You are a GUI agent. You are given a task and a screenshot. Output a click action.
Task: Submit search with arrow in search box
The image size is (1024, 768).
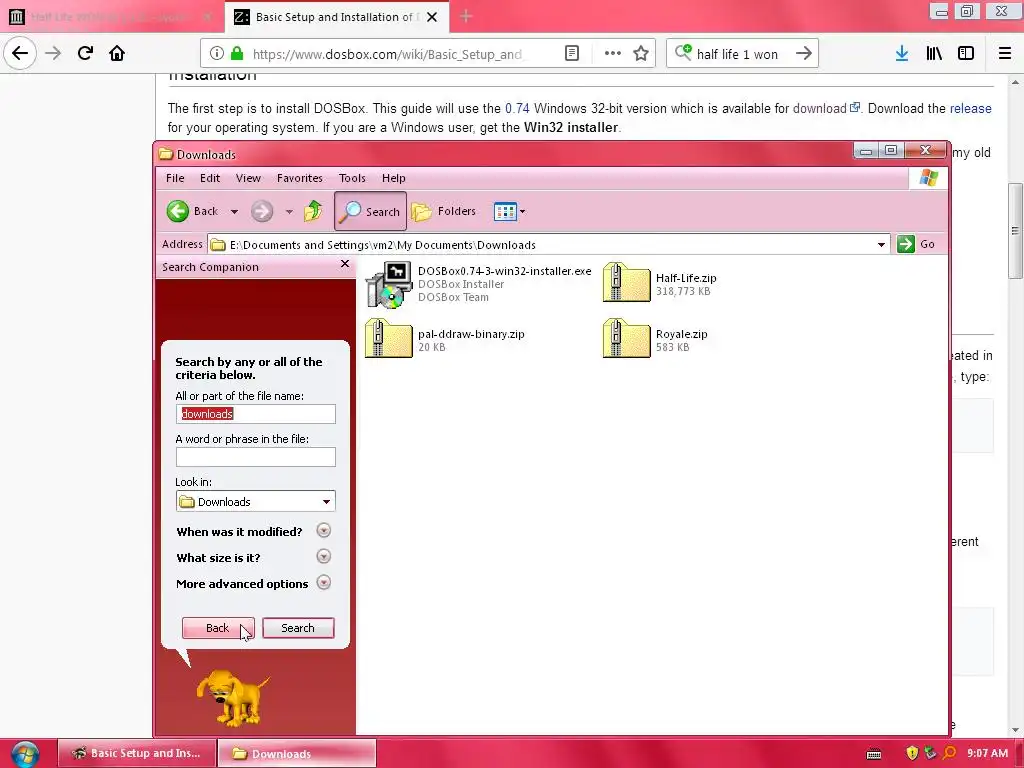(x=804, y=53)
